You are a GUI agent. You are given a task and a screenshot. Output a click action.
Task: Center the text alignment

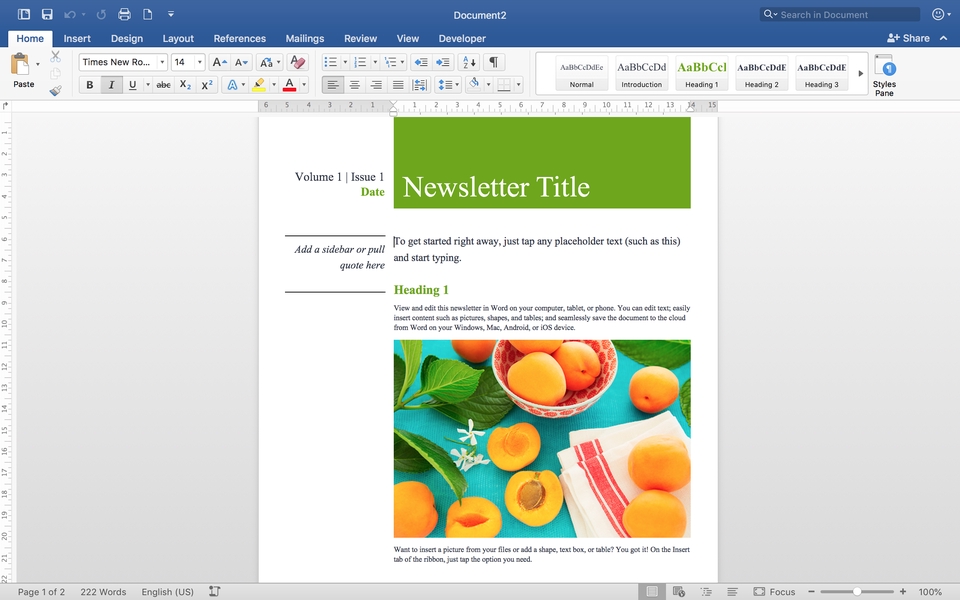pos(354,84)
